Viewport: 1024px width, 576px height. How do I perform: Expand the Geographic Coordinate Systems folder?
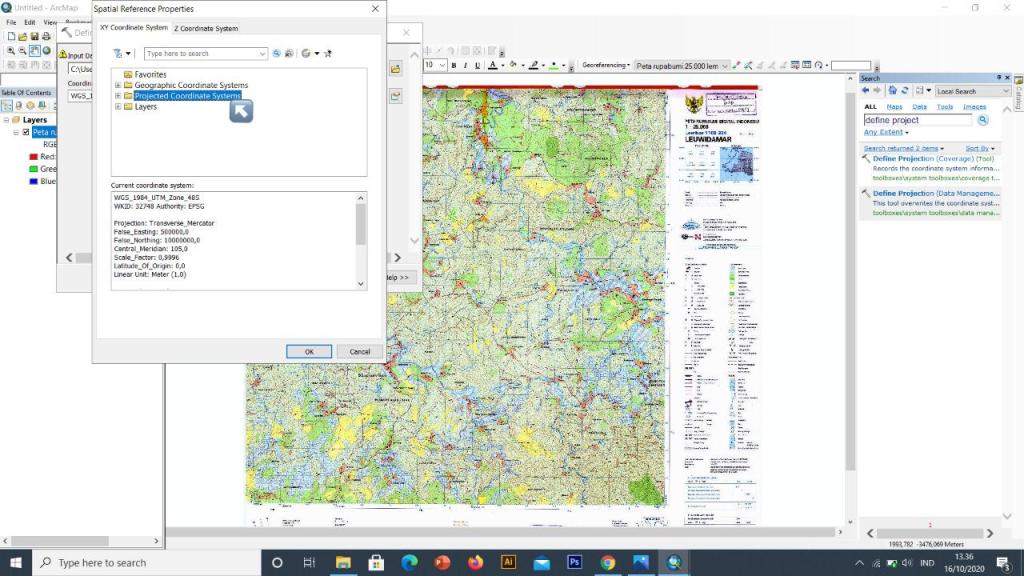[118, 86]
